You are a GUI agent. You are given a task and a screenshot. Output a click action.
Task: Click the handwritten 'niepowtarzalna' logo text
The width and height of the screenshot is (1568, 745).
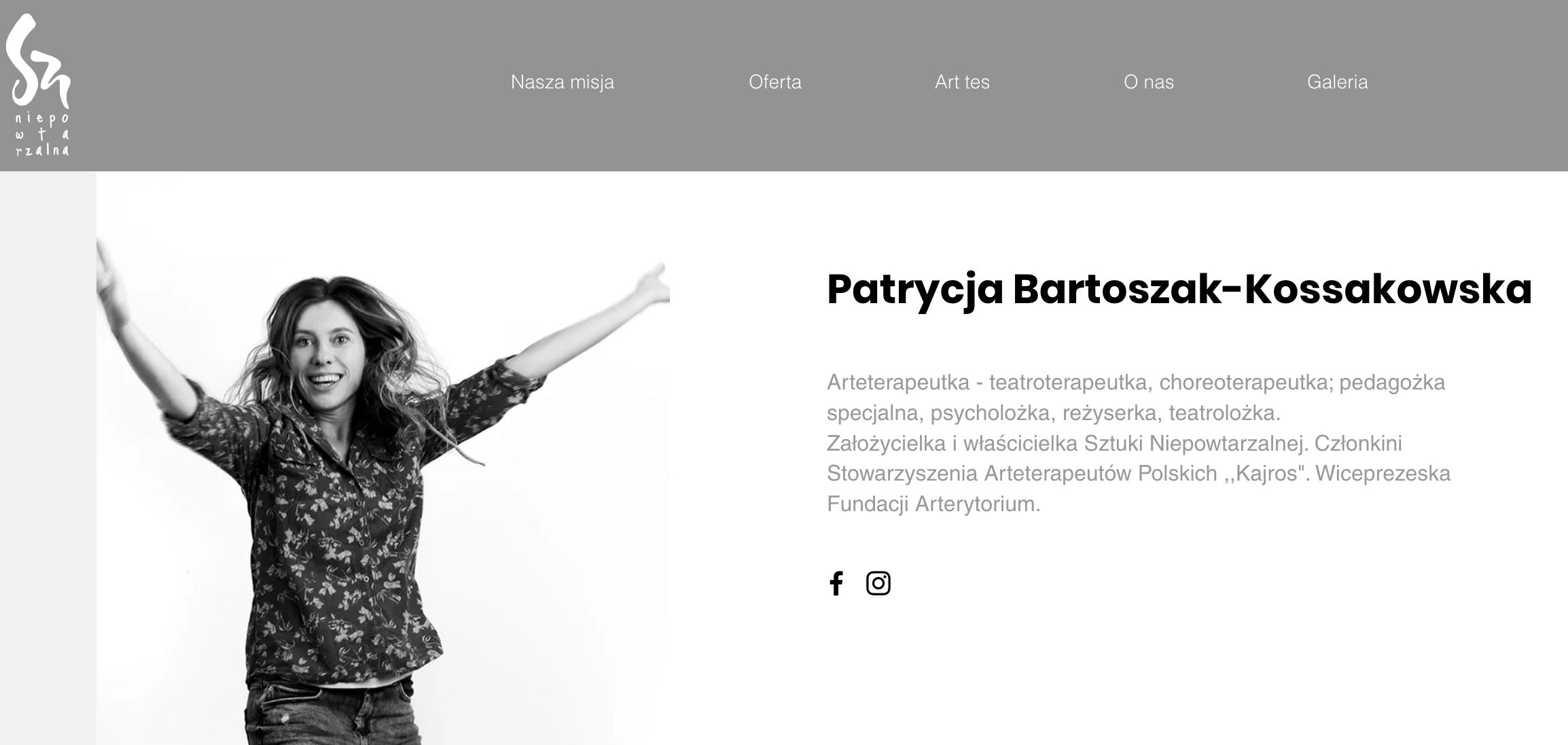tap(42, 134)
